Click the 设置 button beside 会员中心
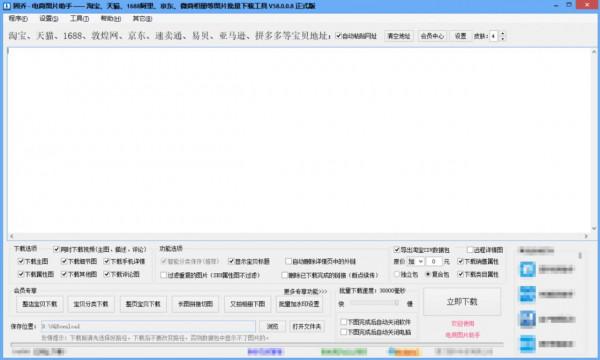Viewport: 600px width, 360px height. pos(460,36)
